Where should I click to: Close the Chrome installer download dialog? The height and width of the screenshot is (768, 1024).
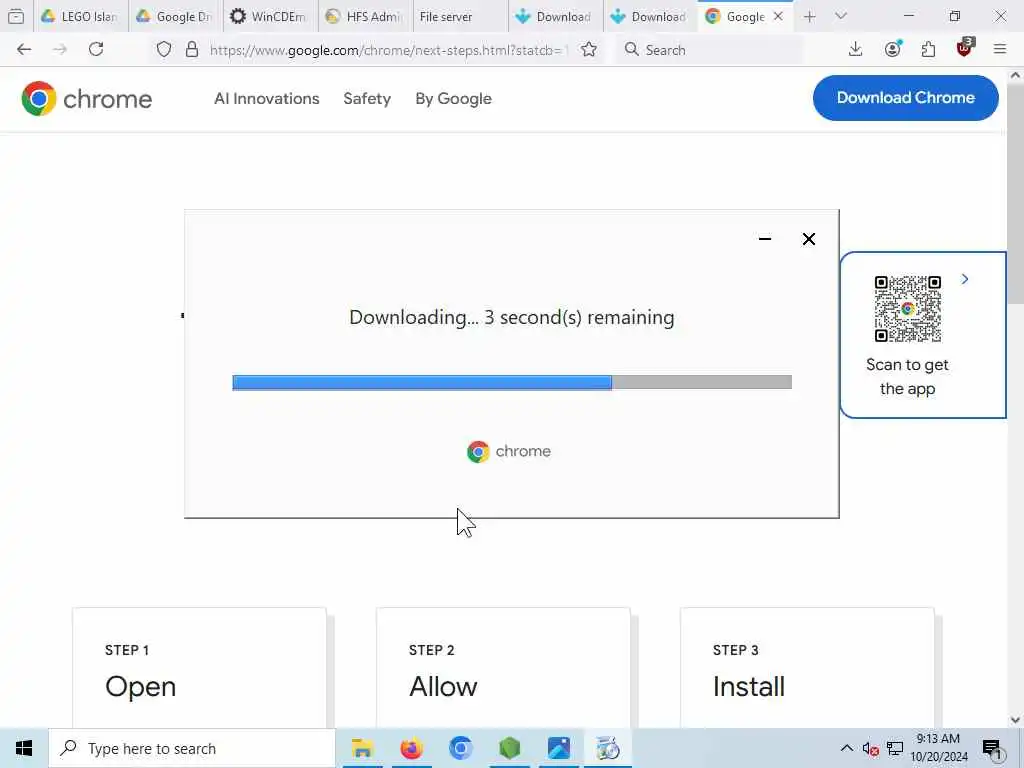click(x=808, y=239)
